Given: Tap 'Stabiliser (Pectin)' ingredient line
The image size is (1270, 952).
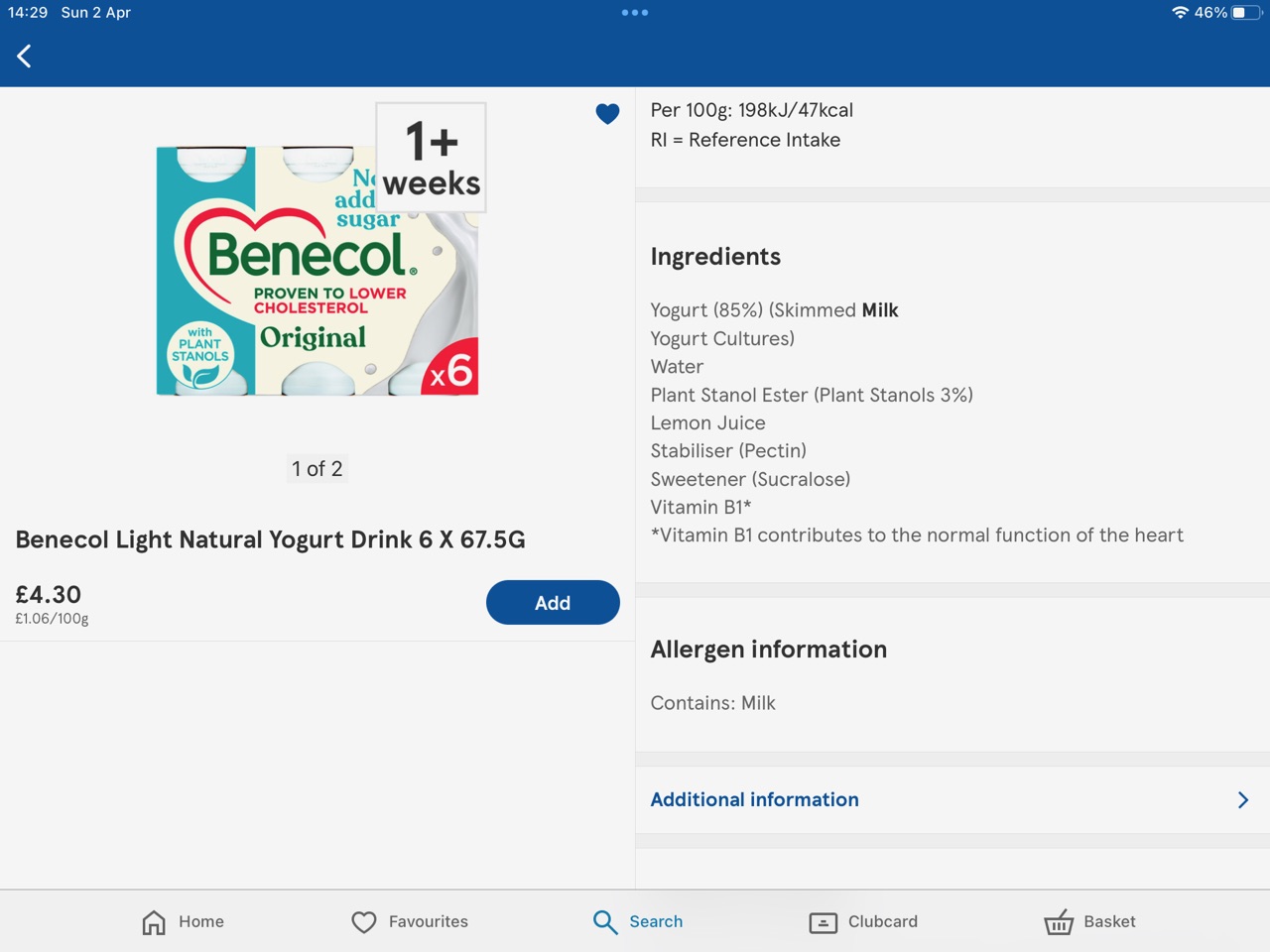Looking at the screenshot, I should tap(728, 451).
